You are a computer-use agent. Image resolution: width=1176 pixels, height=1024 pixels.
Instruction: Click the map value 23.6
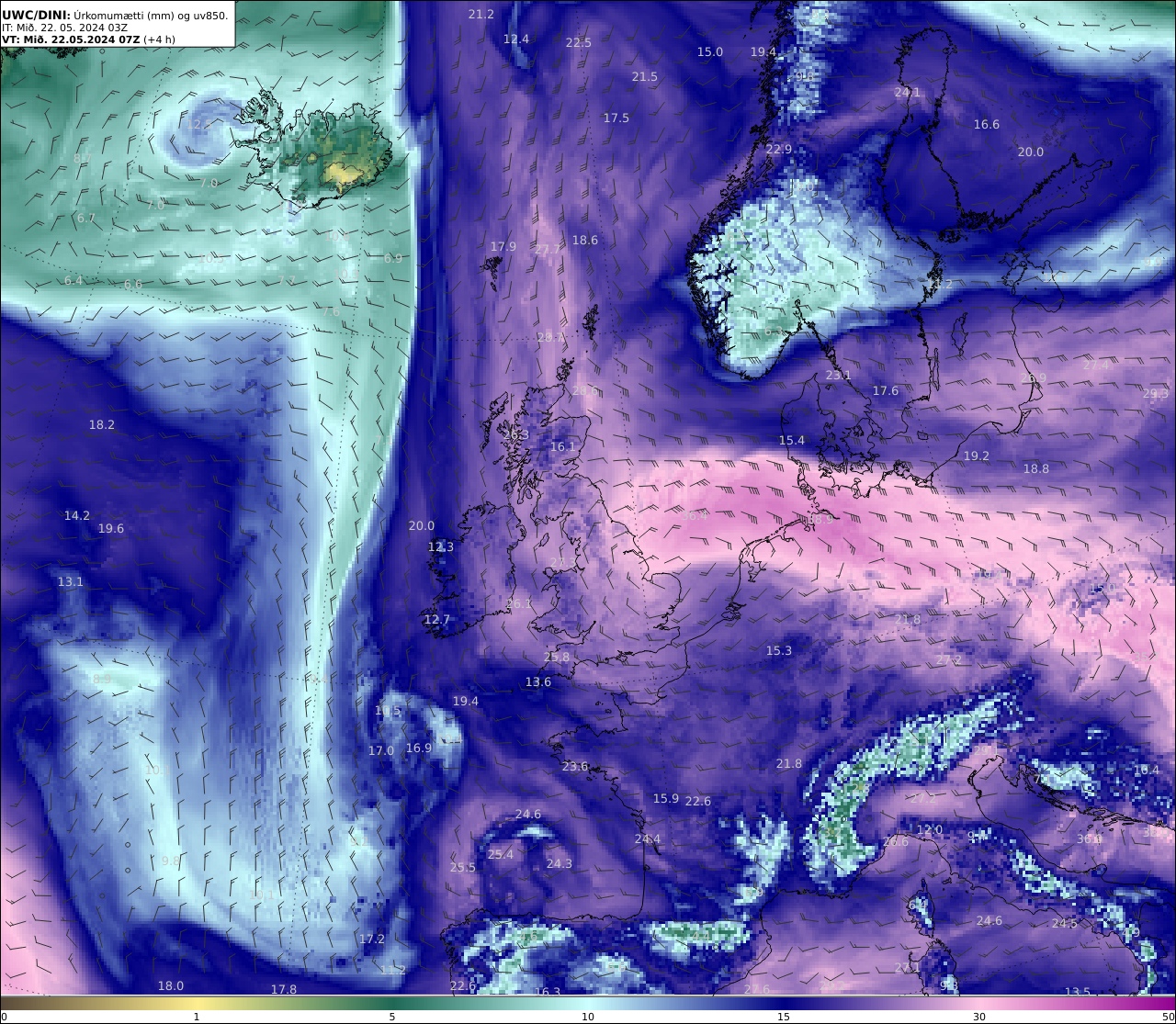[x=575, y=766]
